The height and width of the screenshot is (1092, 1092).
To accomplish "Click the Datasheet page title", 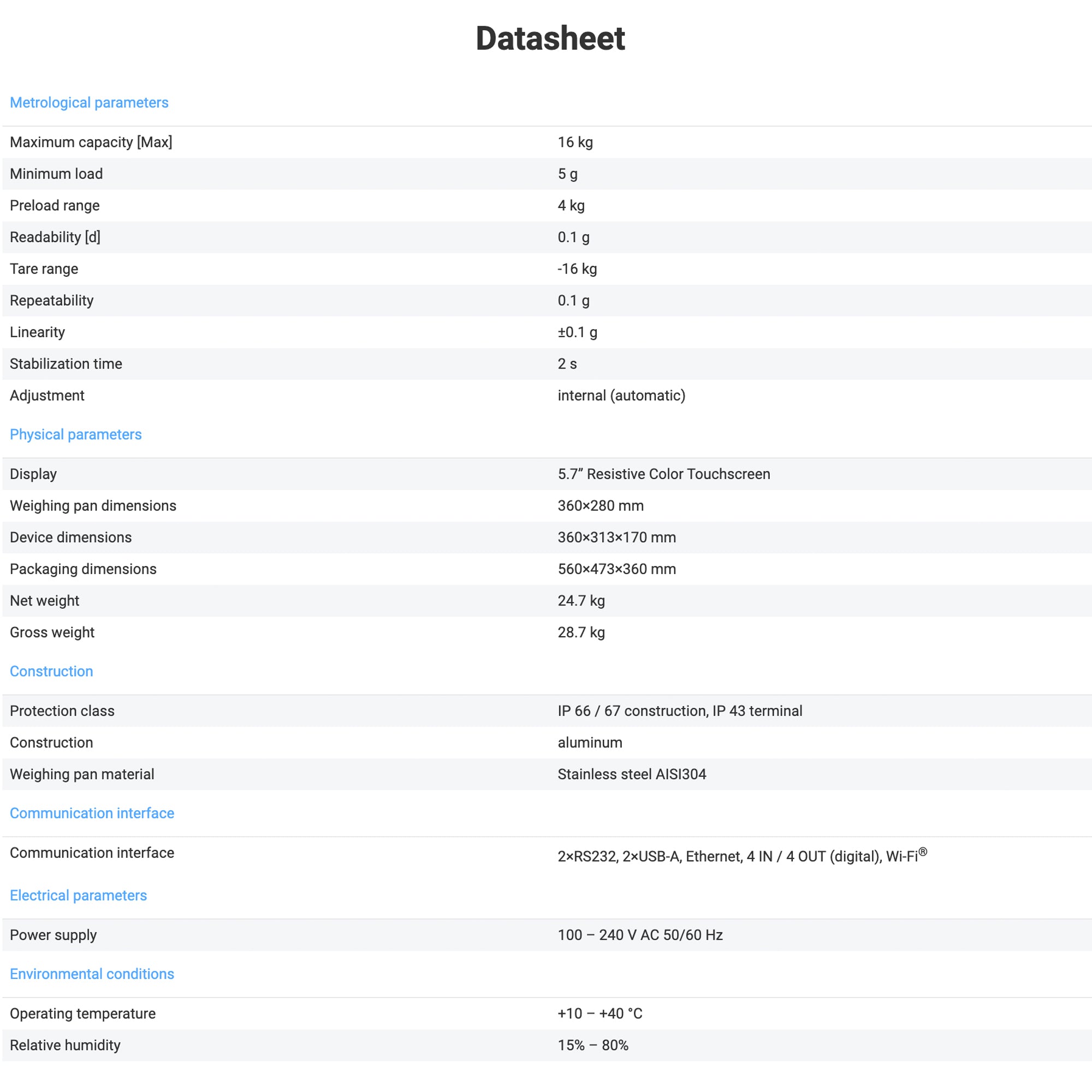I will [550, 38].
